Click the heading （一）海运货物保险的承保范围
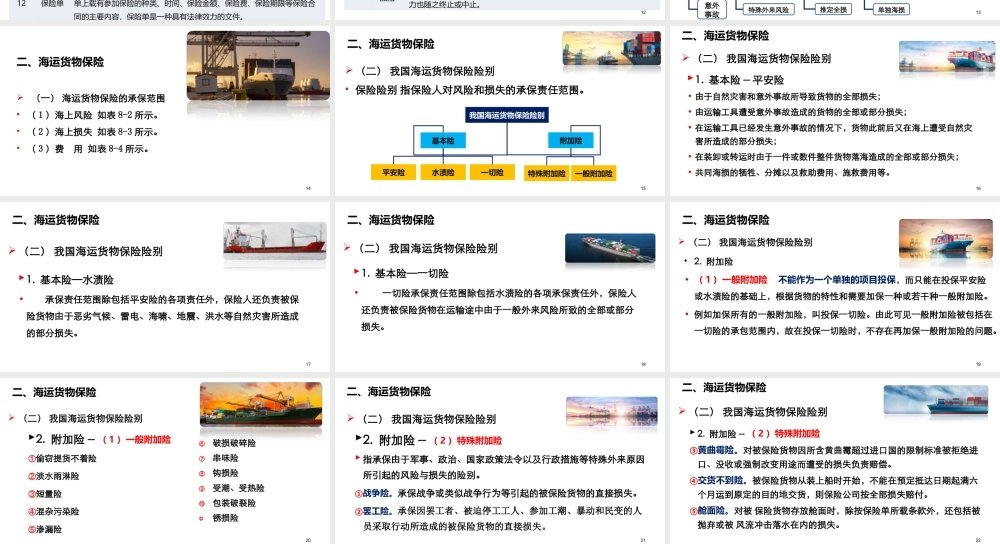 point(99,98)
